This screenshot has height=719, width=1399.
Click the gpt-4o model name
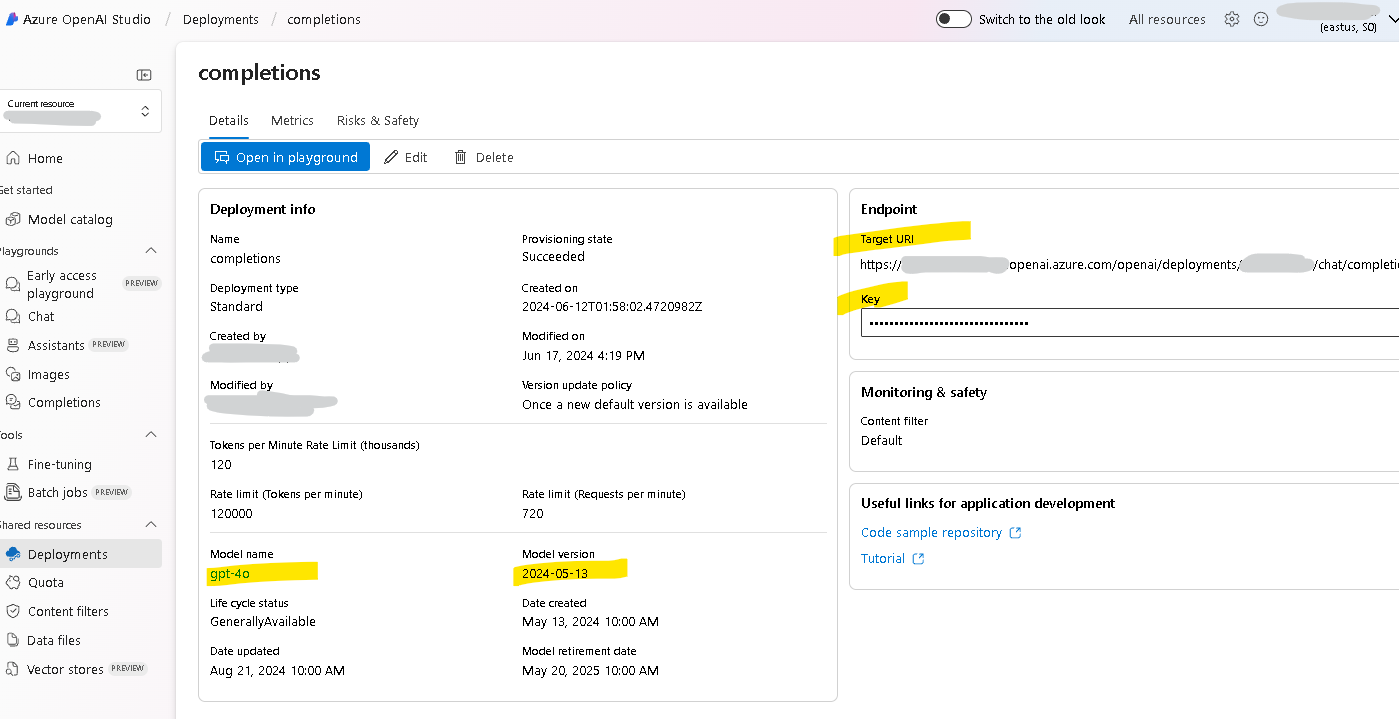tap(230, 573)
